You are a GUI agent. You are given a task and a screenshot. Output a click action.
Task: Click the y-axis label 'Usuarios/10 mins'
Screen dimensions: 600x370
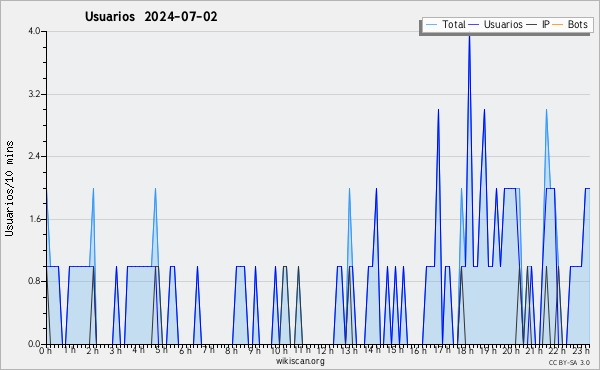(9, 188)
